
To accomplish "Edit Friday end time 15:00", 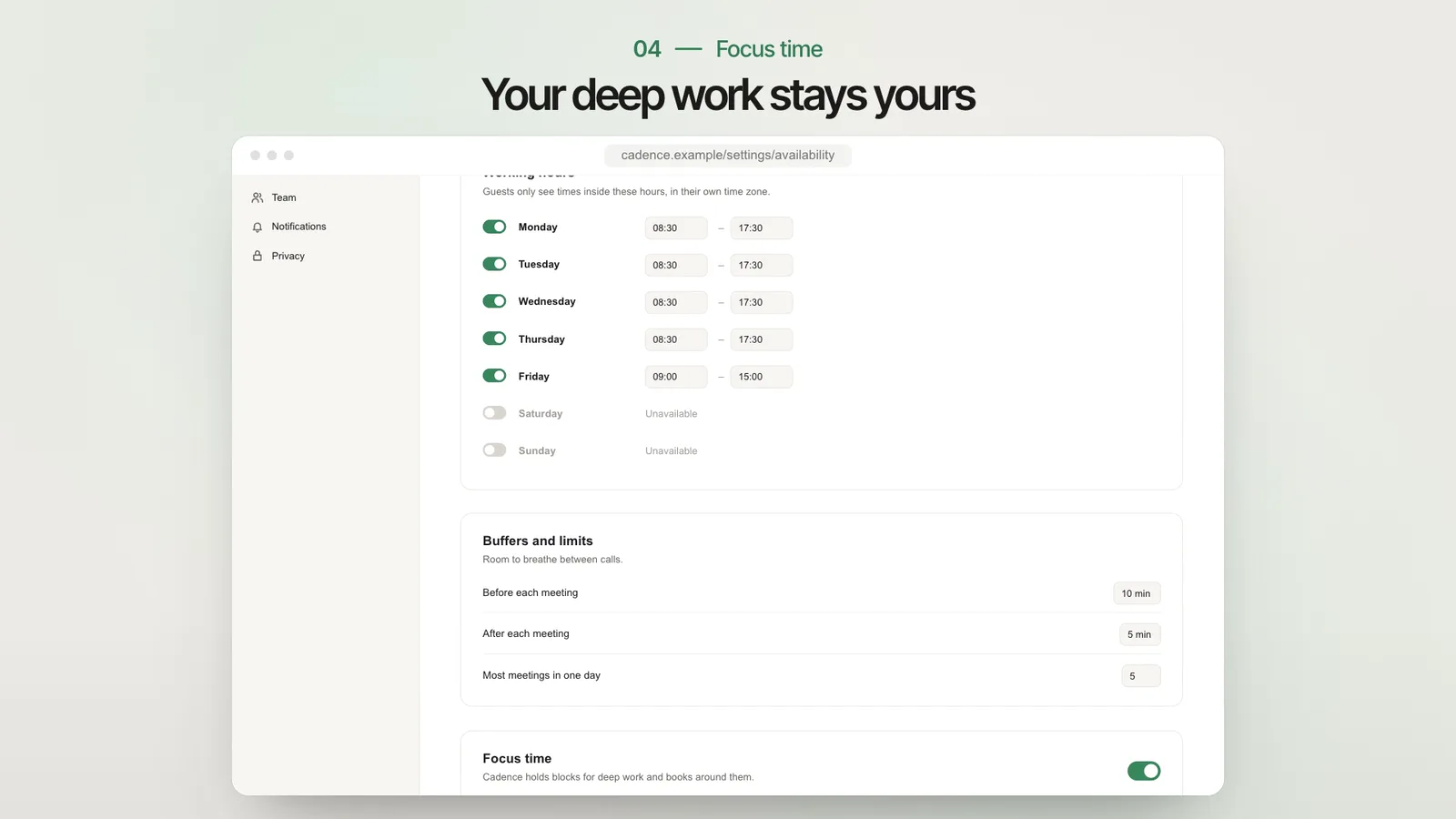I will [762, 377].
